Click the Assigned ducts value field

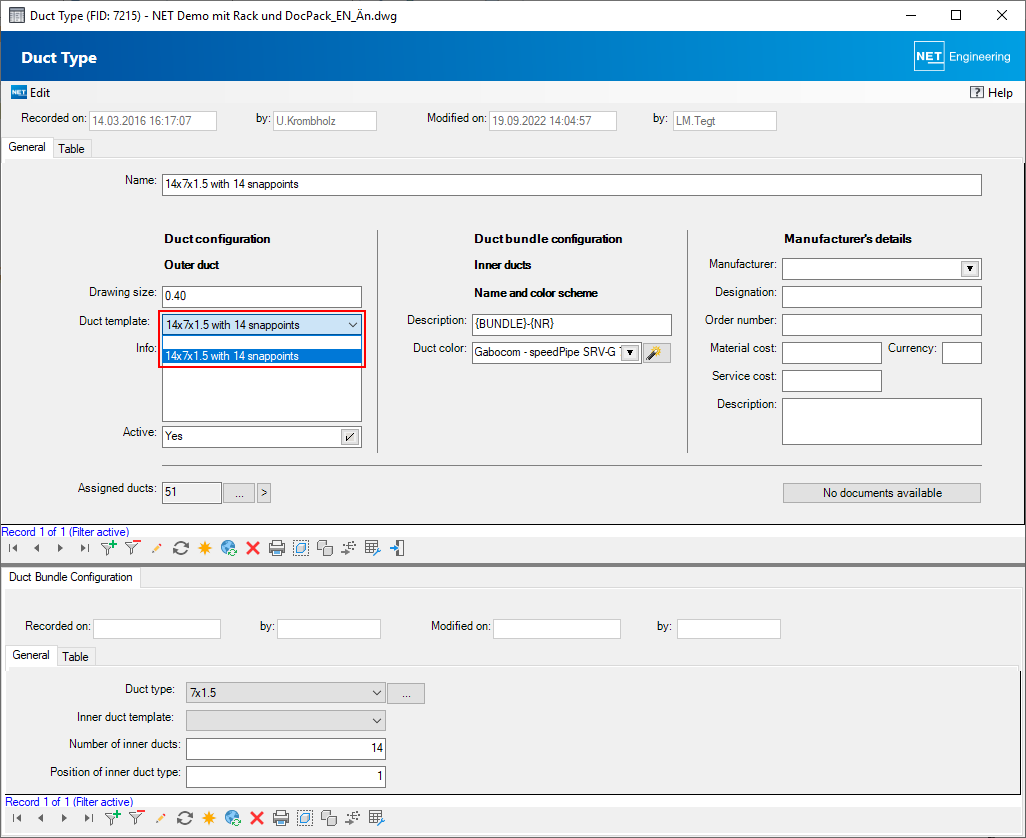click(192, 493)
